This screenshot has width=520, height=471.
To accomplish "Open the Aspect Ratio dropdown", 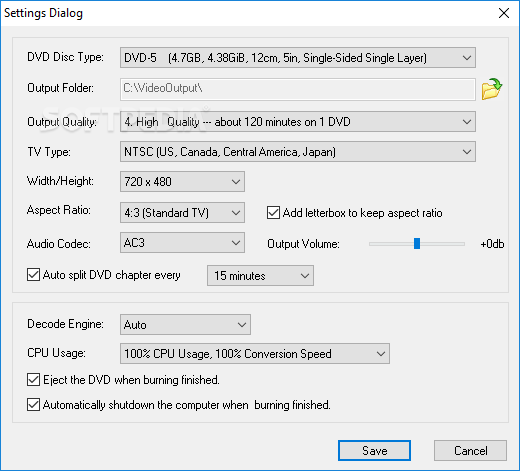I will [x=182, y=212].
